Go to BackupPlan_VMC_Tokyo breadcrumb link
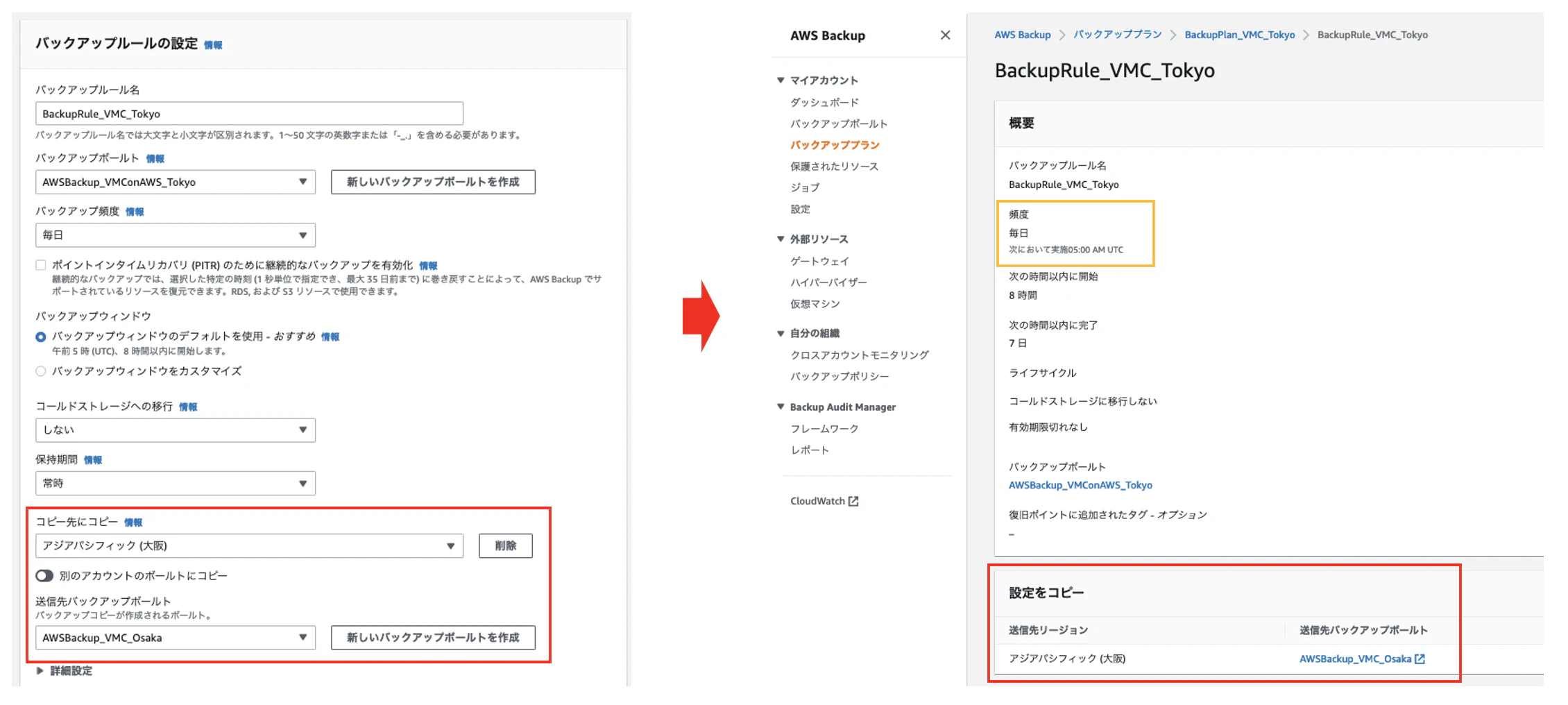 pyautogui.click(x=1239, y=35)
